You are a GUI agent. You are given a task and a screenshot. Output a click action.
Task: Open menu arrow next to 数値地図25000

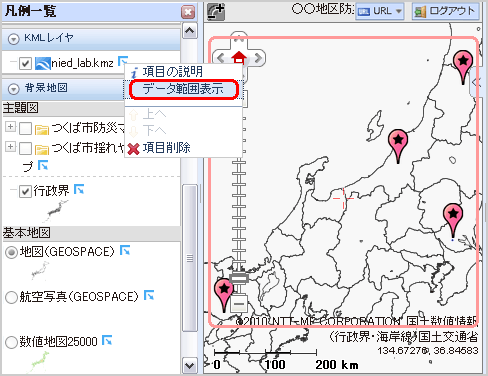[107, 340]
